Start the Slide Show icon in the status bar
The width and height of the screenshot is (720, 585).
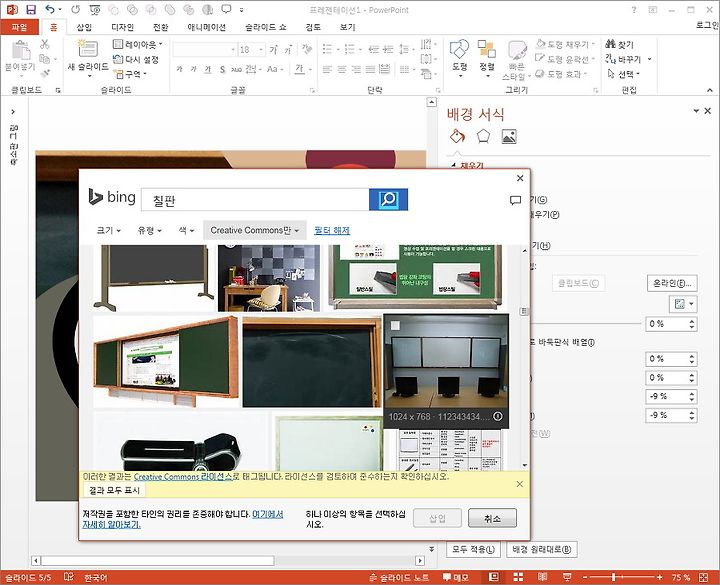(x=567, y=577)
